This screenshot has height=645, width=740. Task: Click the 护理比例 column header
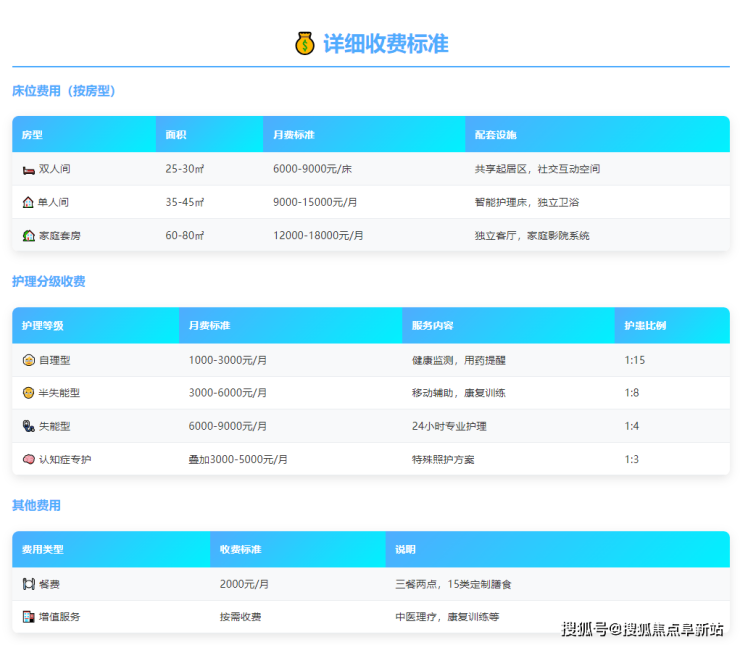645,326
